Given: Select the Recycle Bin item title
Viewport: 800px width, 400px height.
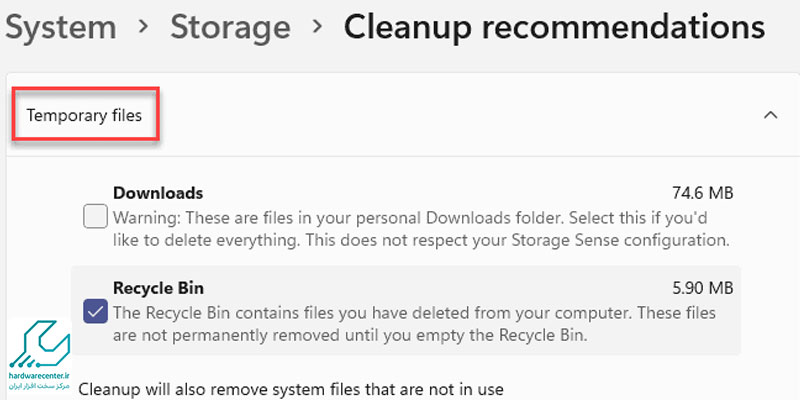Looking at the screenshot, I should pyautogui.click(x=158, y=288).
